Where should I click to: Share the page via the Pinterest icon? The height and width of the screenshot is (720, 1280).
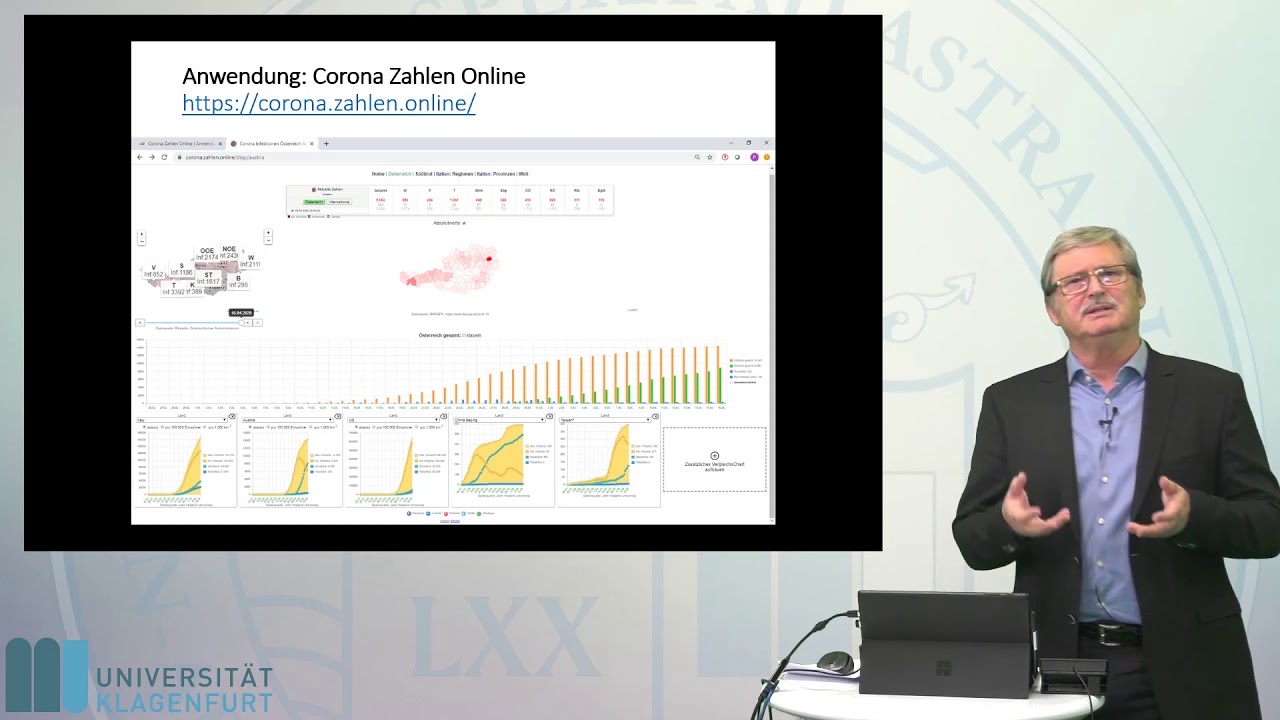click(x=444, y=513)
